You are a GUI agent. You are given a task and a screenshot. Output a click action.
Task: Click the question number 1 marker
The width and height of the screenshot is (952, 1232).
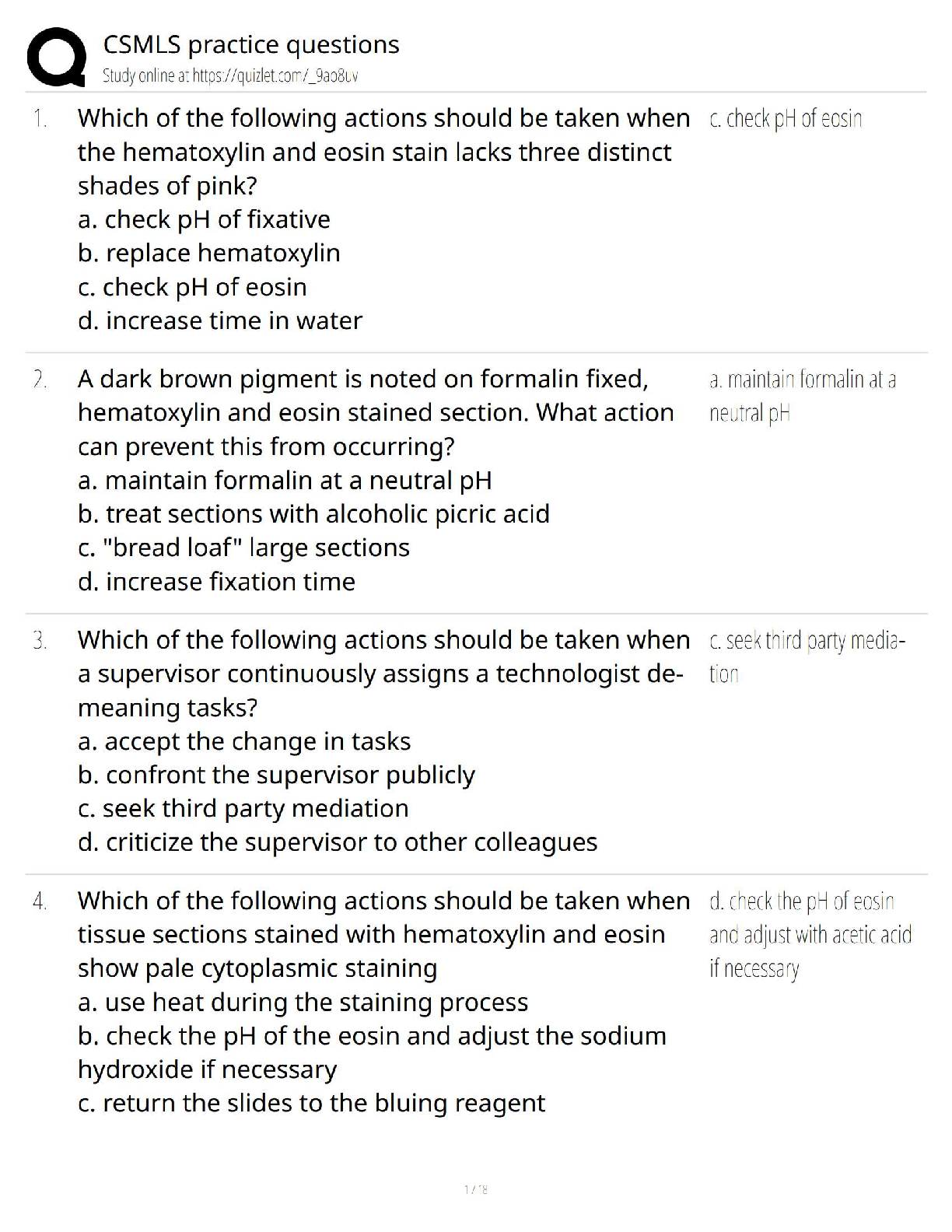click(40, 119)
